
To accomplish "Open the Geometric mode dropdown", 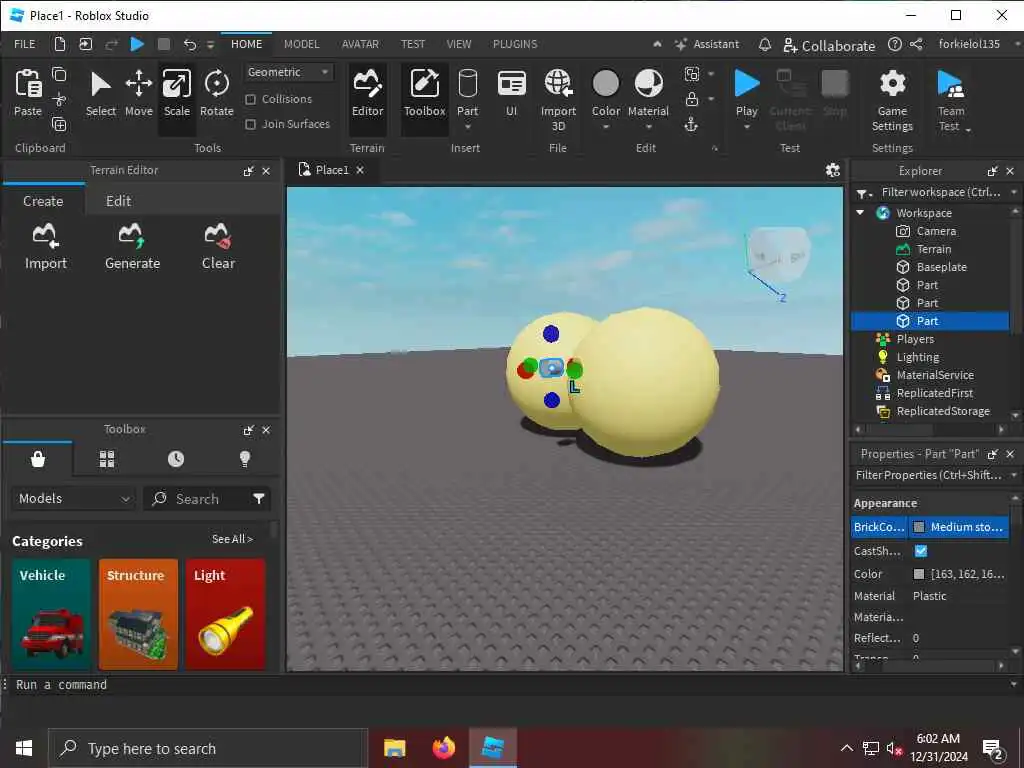I will point(288,72).
